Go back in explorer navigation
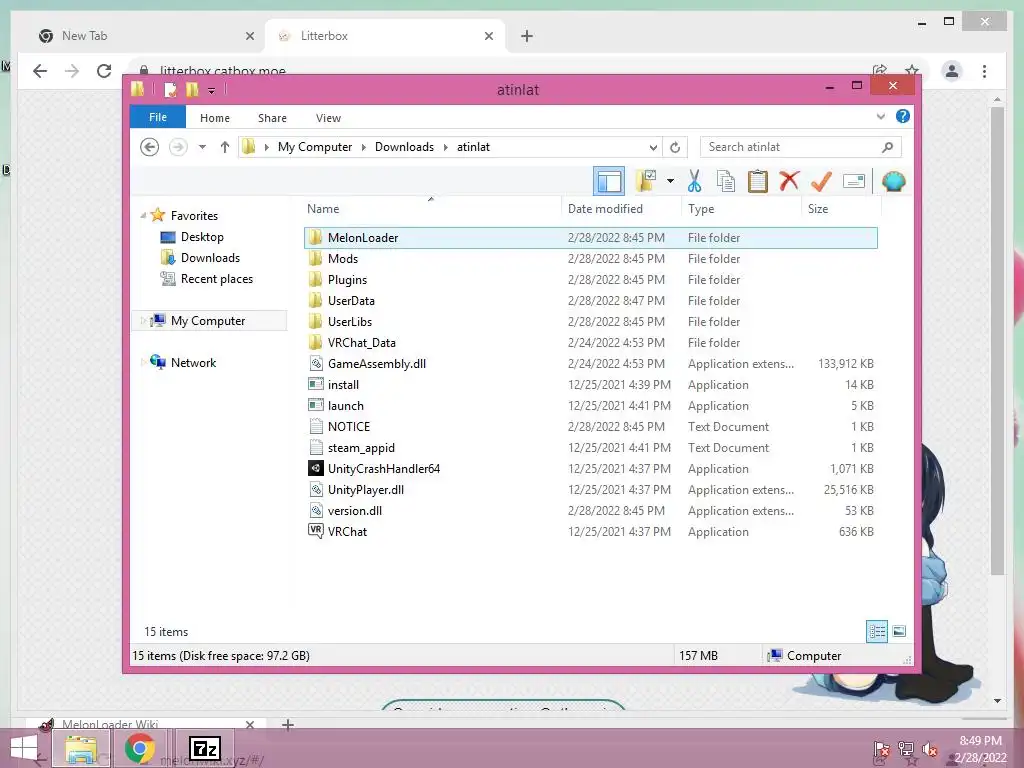Screen dimensions: 1024x768 (150, 147)
